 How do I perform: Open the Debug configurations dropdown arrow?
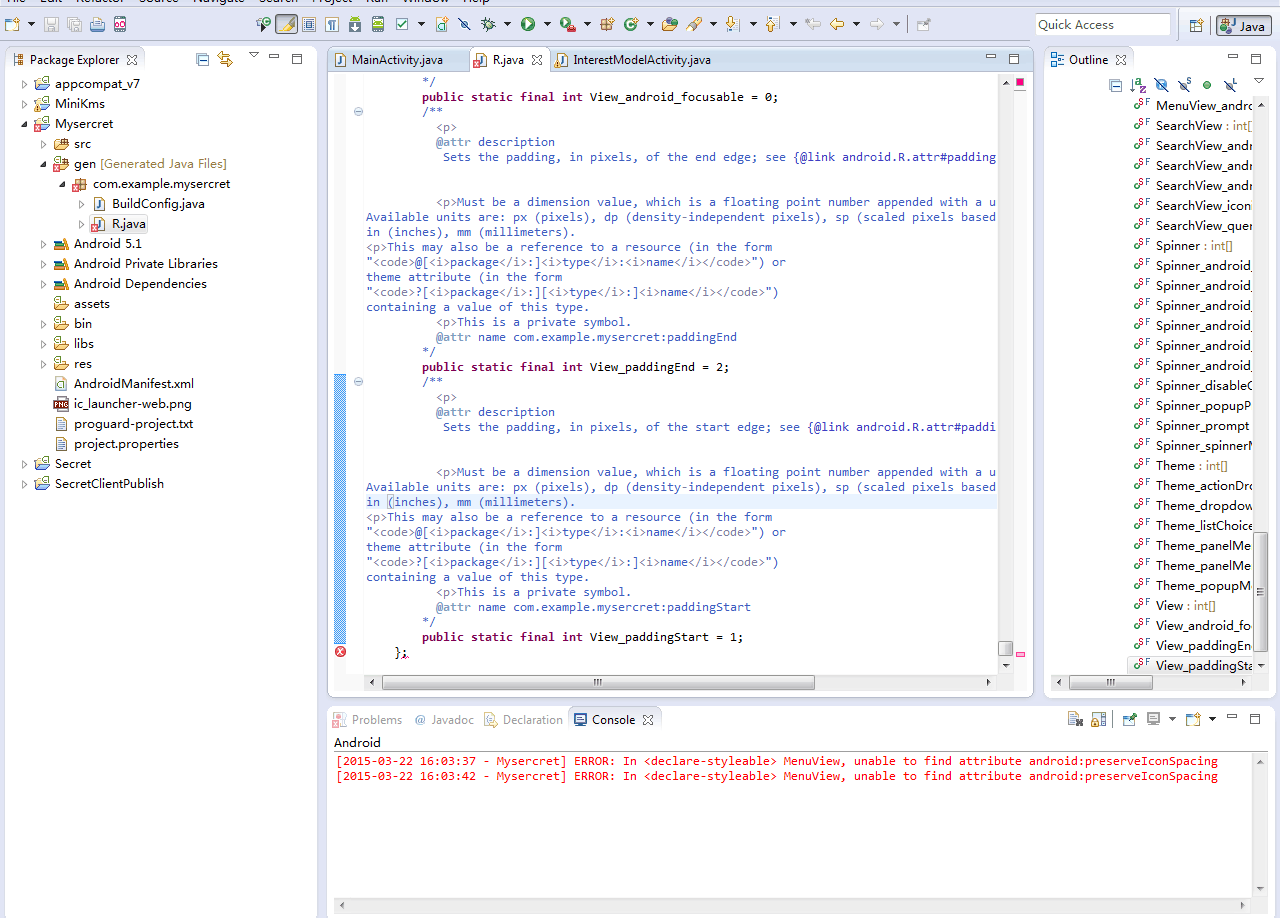click(507, 24)
